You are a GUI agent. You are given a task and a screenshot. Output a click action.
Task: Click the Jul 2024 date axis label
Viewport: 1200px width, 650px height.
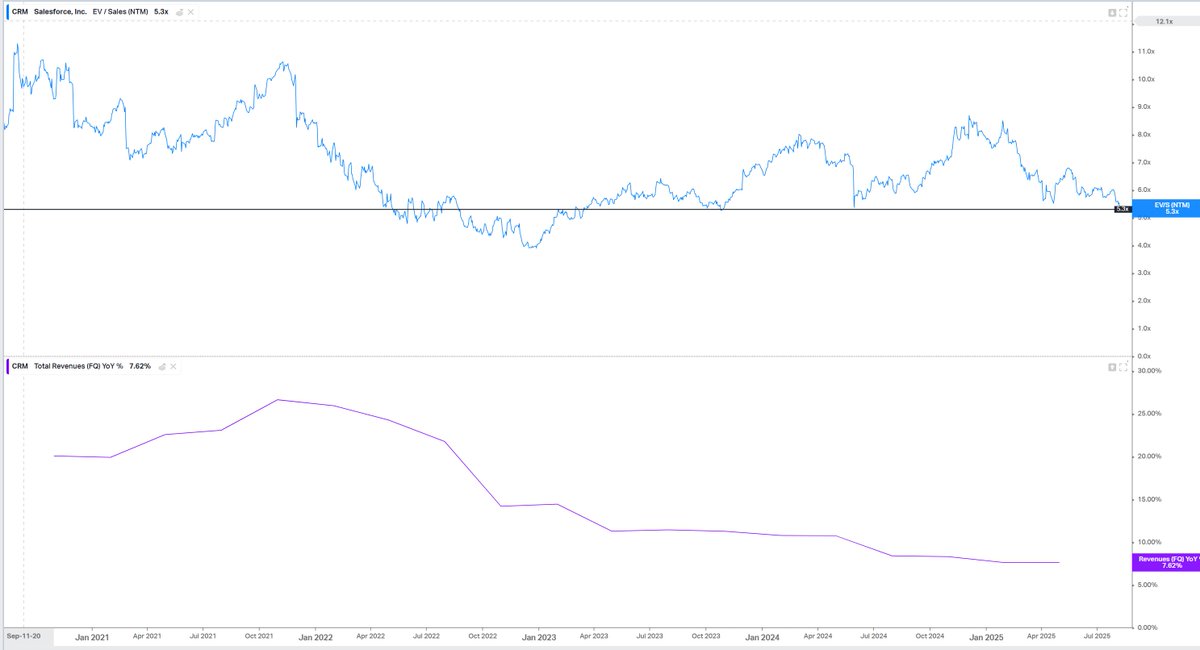pos(874,635)
